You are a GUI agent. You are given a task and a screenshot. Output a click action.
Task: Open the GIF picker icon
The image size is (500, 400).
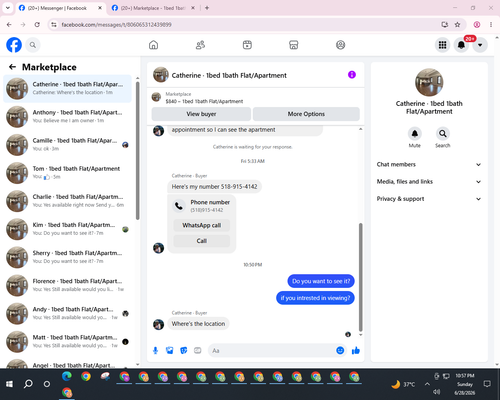click(x=198, y=350)
